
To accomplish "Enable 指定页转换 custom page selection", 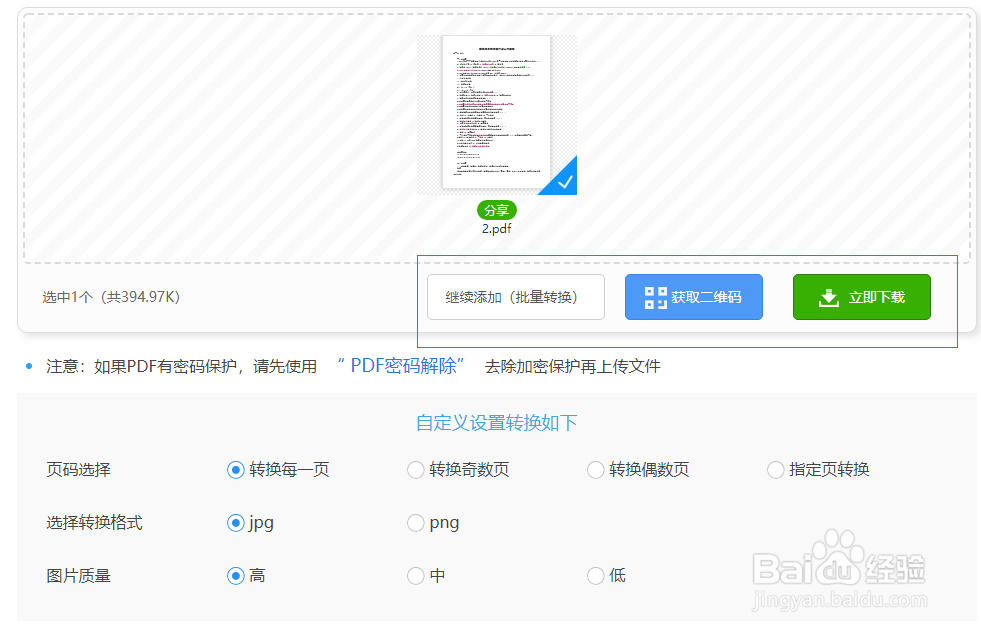I will 776,469.
